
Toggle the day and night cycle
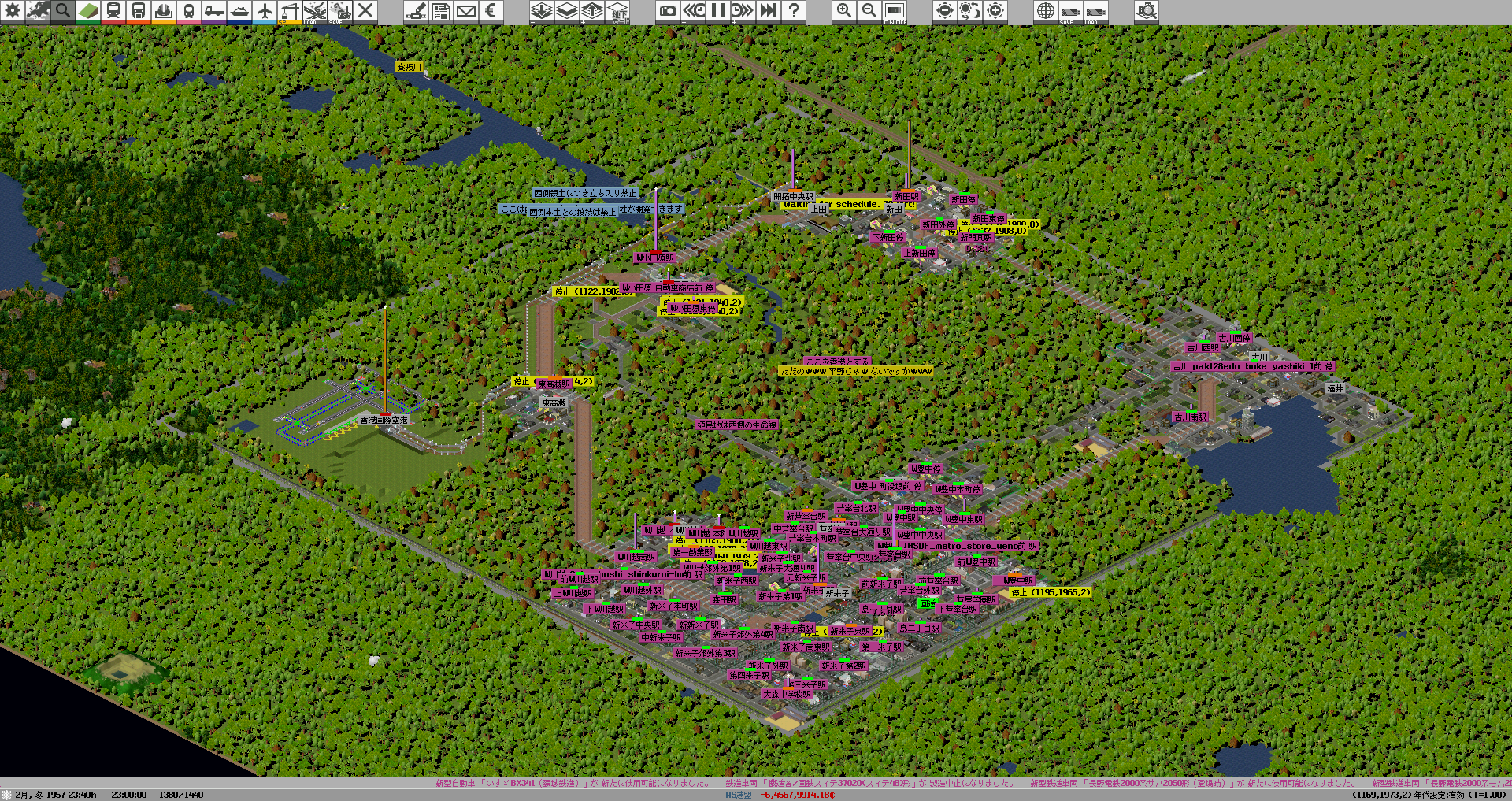[x=970, y=11]
